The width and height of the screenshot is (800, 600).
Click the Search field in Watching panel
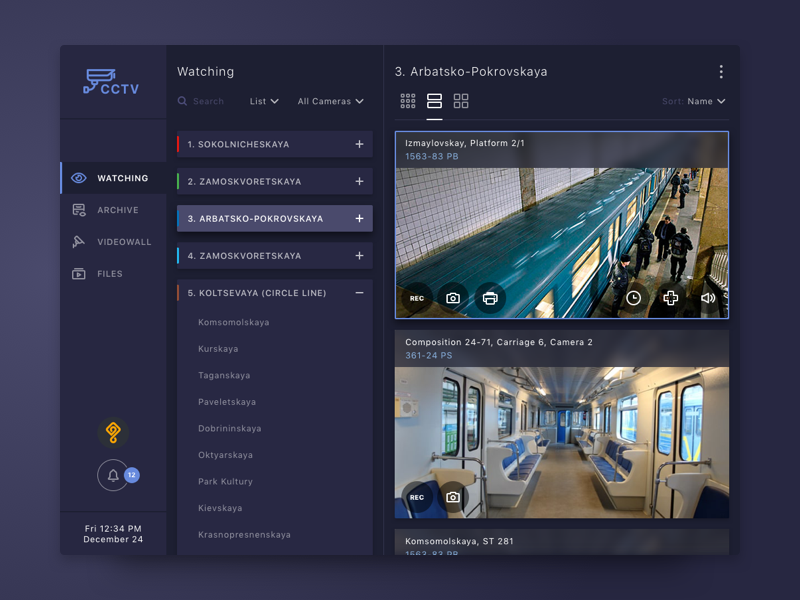pyautogui.click(x=208, y=101)
